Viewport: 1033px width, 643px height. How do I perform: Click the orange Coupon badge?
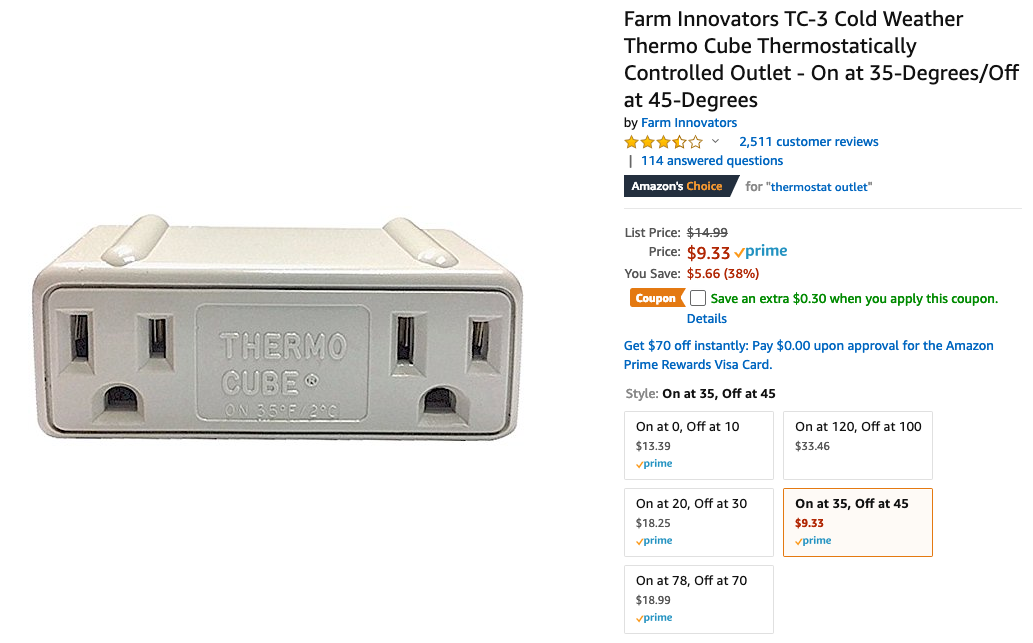(x=655, y=298)
